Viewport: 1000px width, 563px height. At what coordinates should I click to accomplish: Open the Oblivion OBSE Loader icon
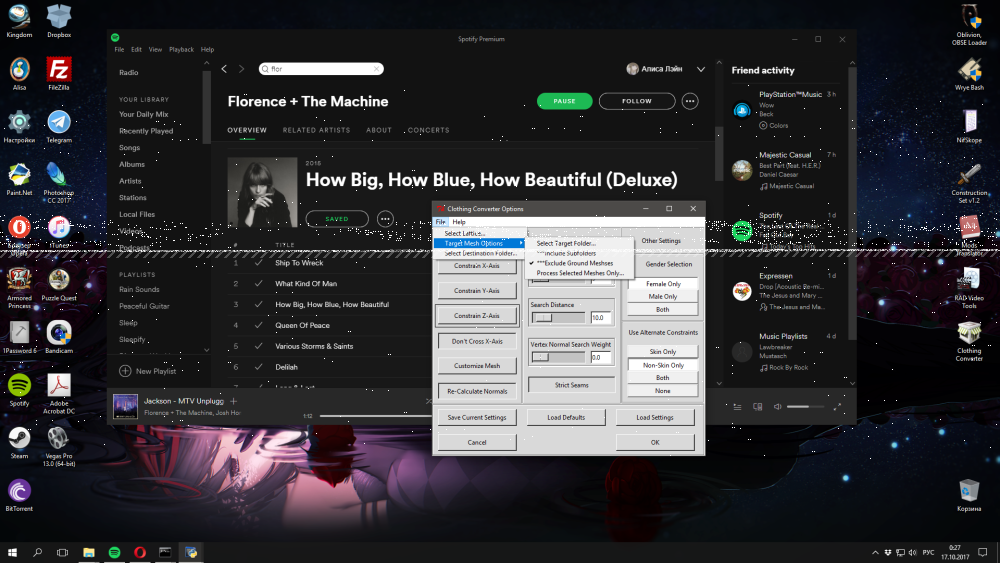point(969,25)
